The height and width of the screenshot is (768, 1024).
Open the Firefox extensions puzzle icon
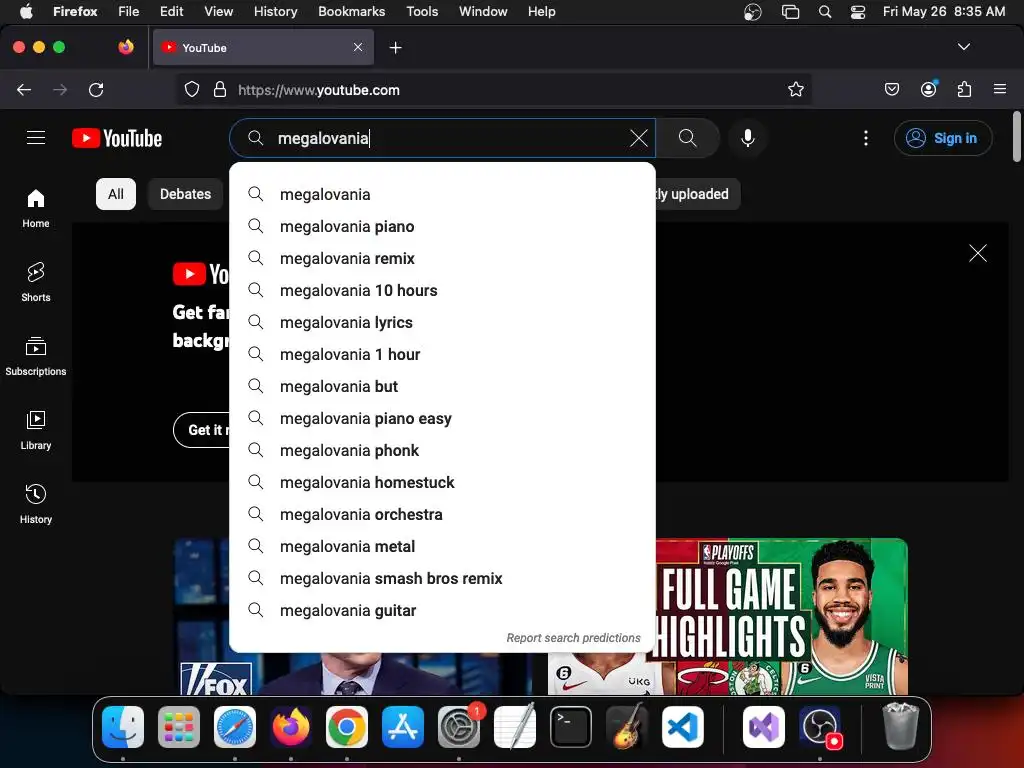[964, 89]
